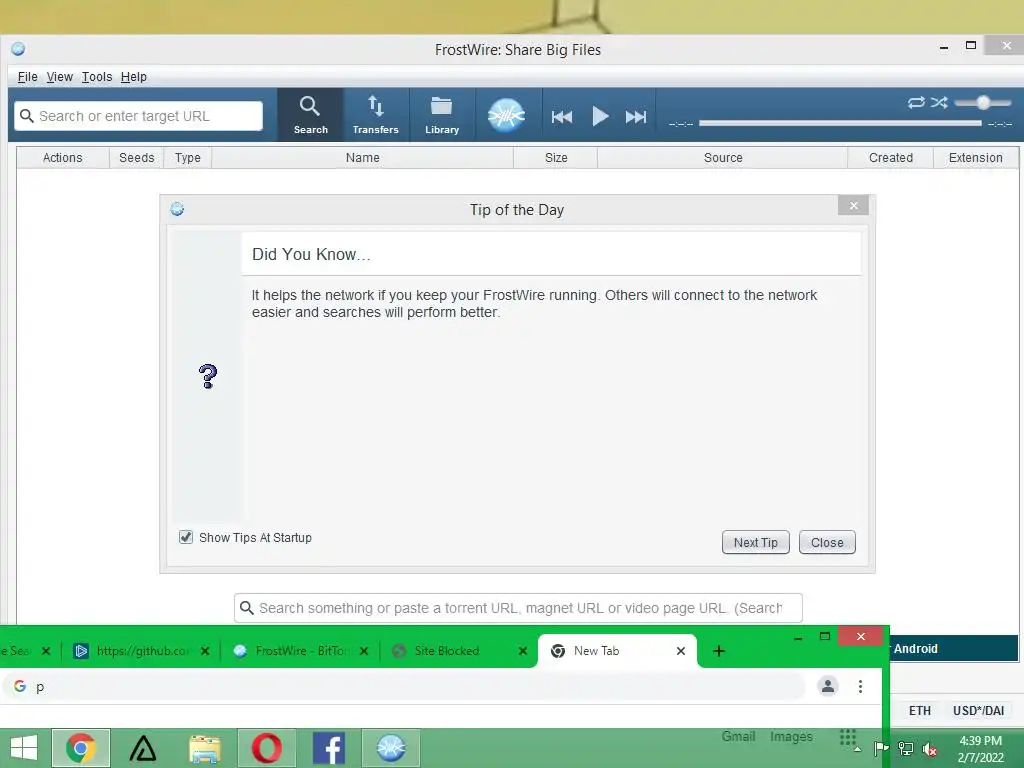Click the network tray icon

tap(906, 748)
